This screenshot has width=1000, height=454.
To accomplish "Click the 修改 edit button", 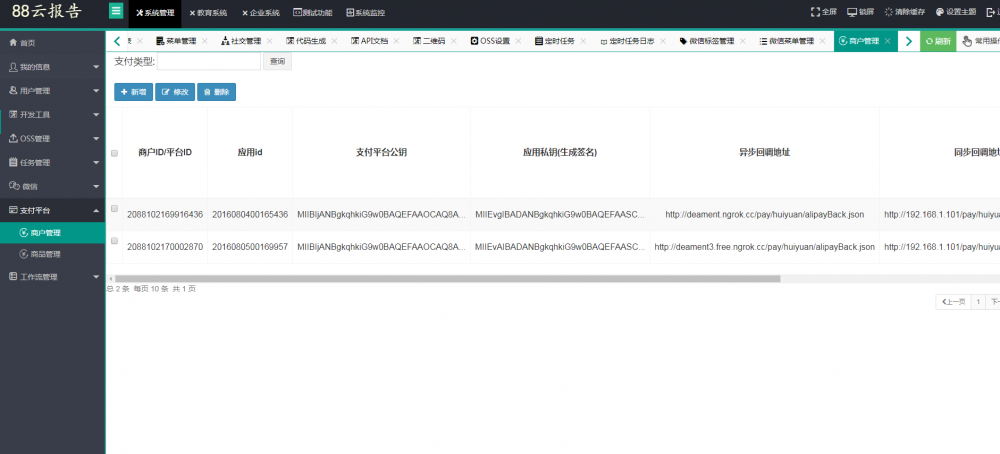I will coord(175,92).
